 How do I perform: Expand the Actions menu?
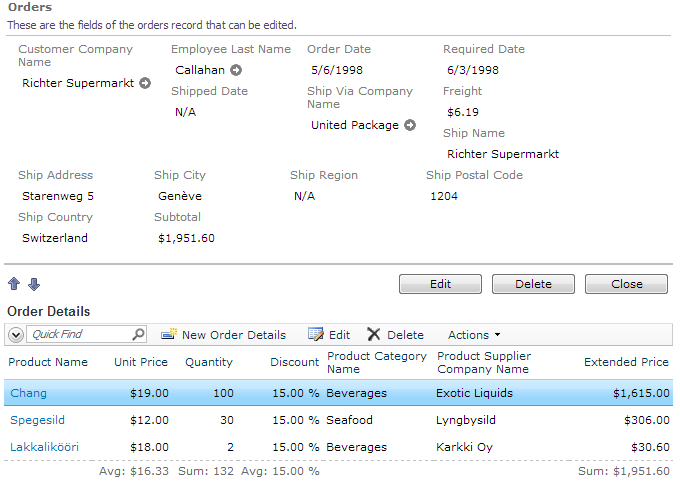point(474,335)
